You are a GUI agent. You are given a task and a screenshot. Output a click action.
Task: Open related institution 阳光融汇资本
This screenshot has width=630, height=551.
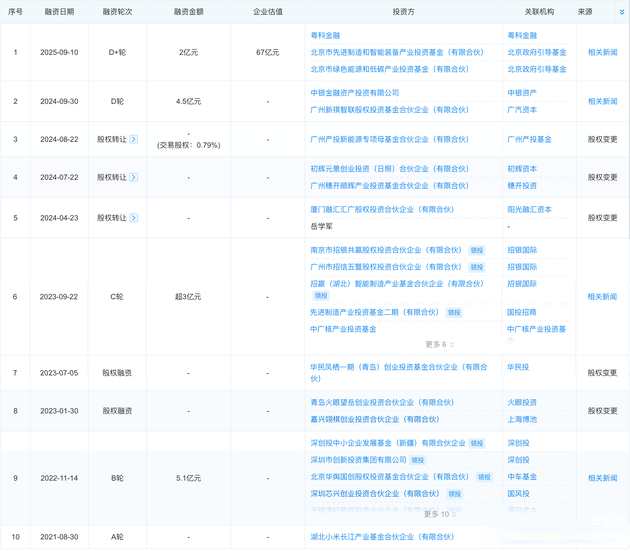click(529, 210)
